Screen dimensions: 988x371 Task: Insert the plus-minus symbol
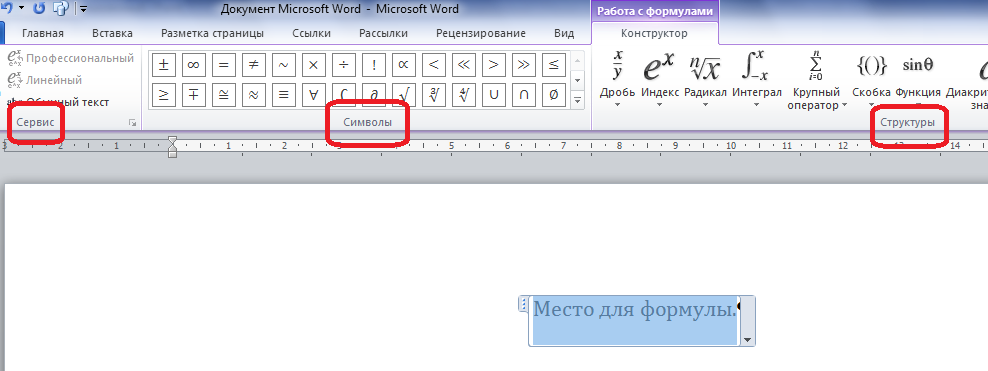coord(164,64)
